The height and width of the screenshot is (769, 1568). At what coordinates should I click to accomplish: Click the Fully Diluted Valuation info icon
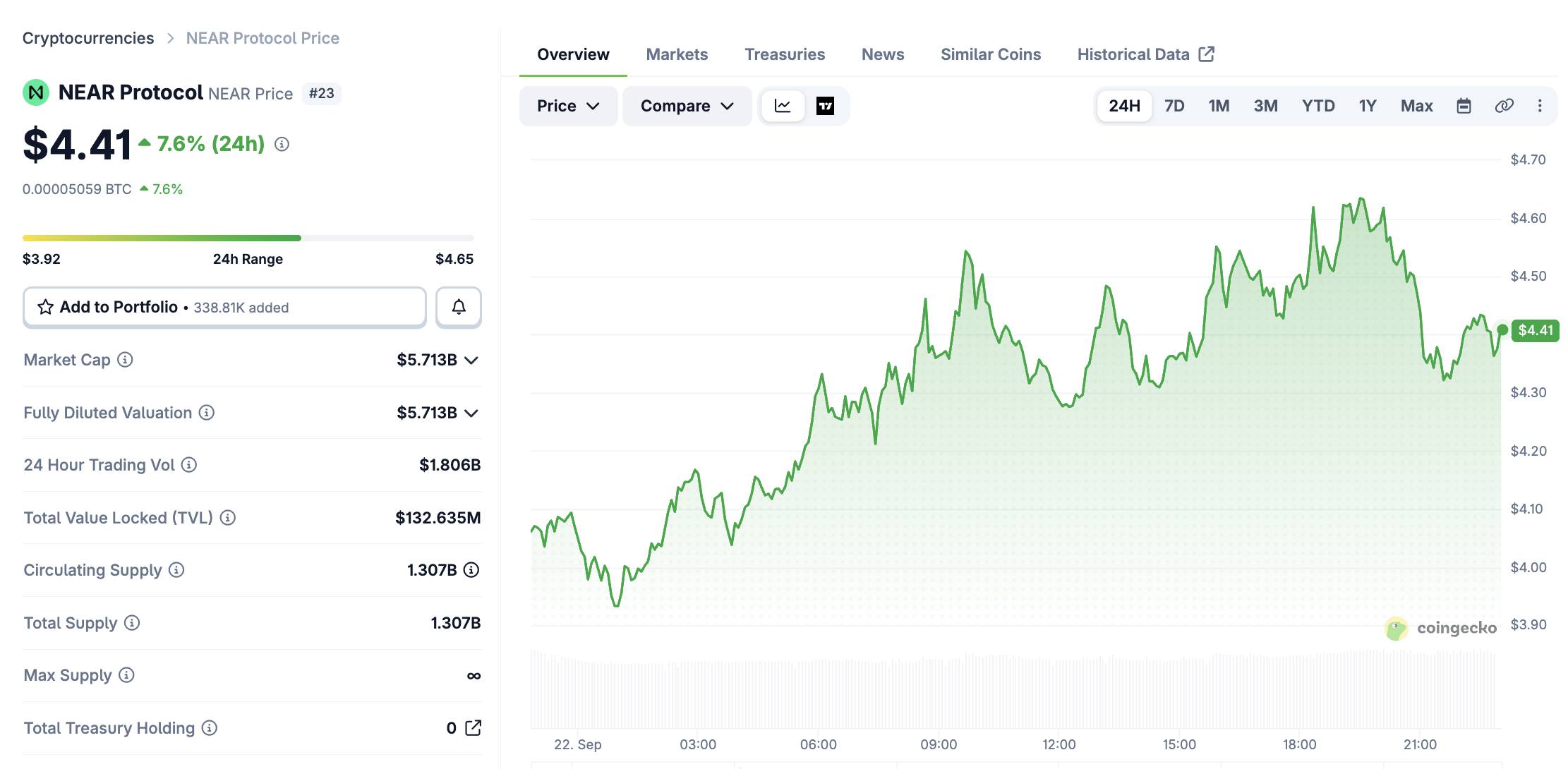click(x=206, y=413)
